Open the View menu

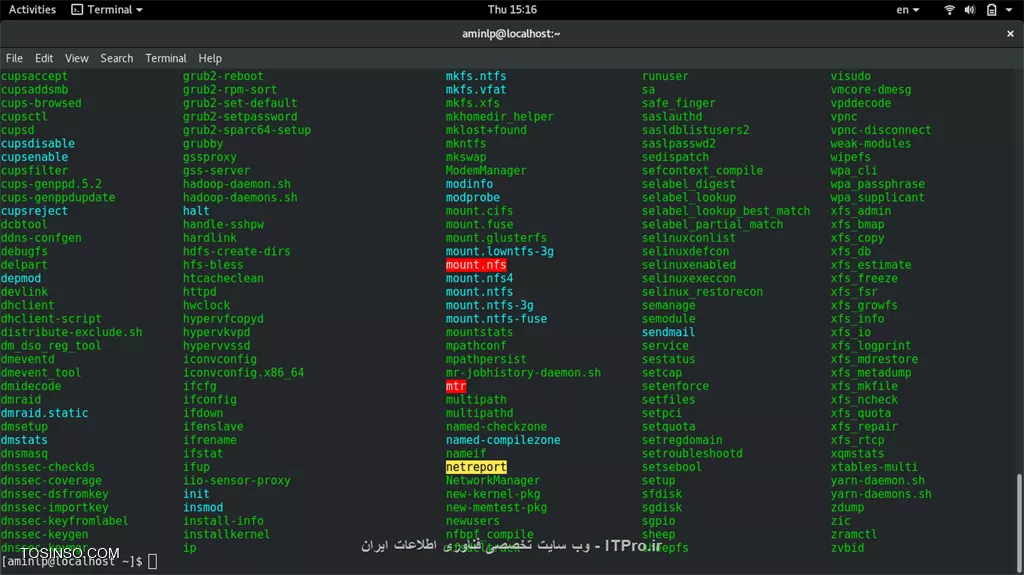[76, 58]
